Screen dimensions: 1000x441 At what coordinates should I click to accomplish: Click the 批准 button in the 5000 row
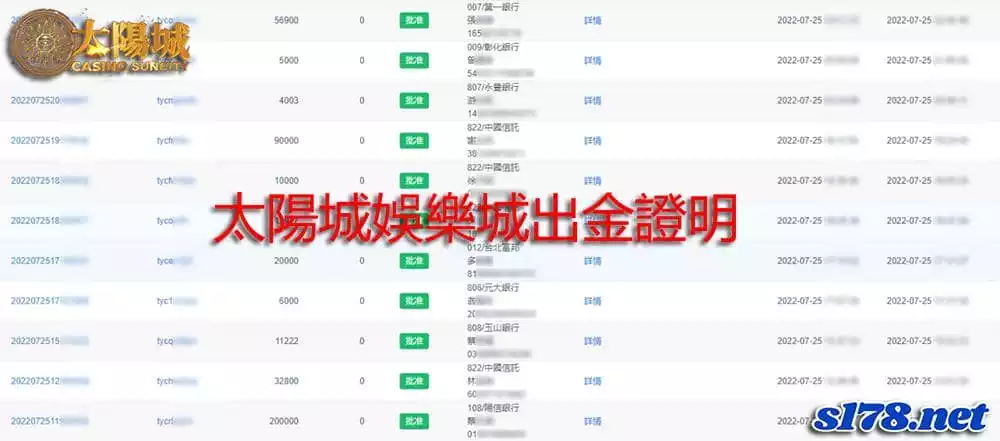pyautogui.click(x=414, y=61)
